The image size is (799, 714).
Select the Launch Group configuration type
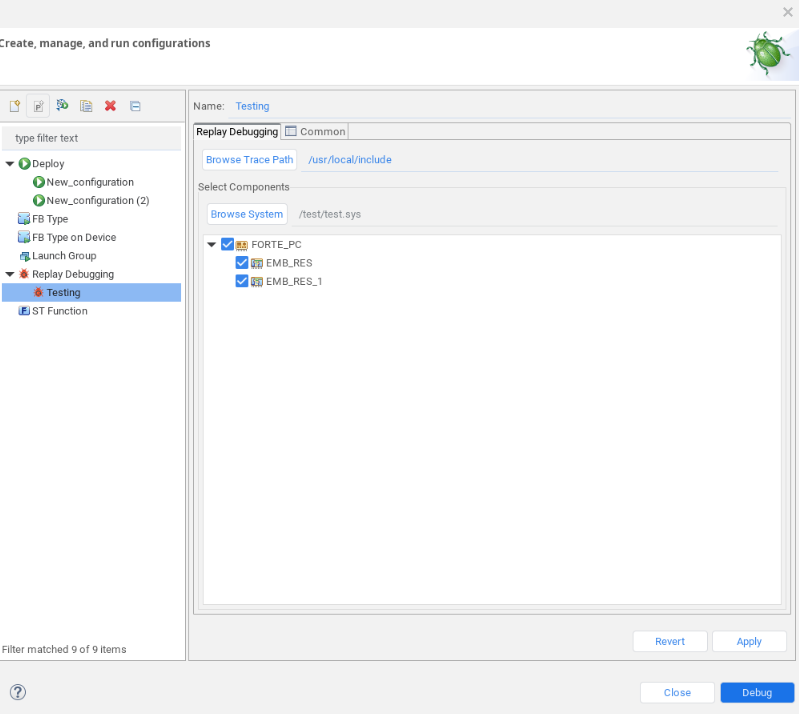[64, 256]
